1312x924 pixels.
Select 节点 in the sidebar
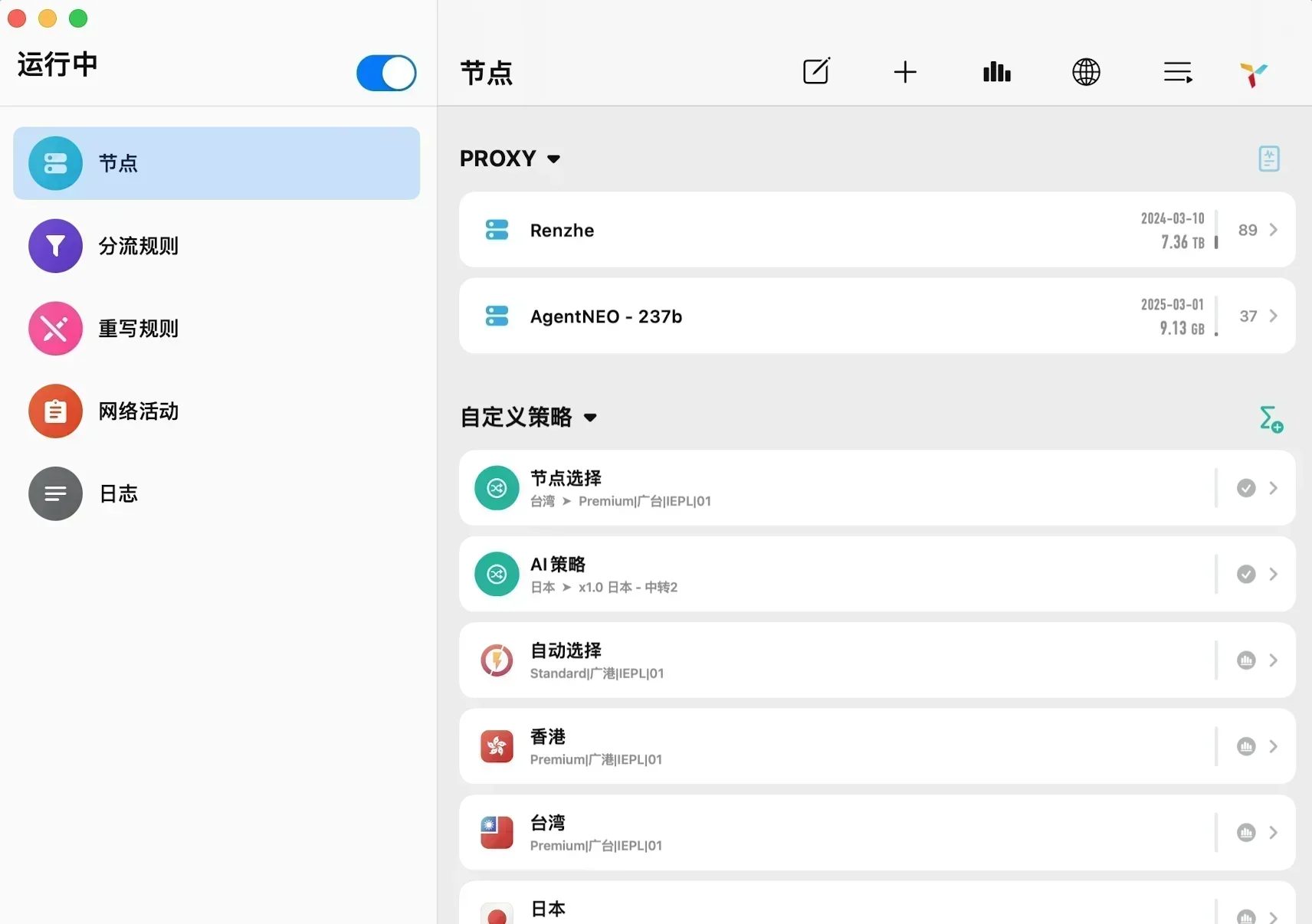[x=216, y=163]
